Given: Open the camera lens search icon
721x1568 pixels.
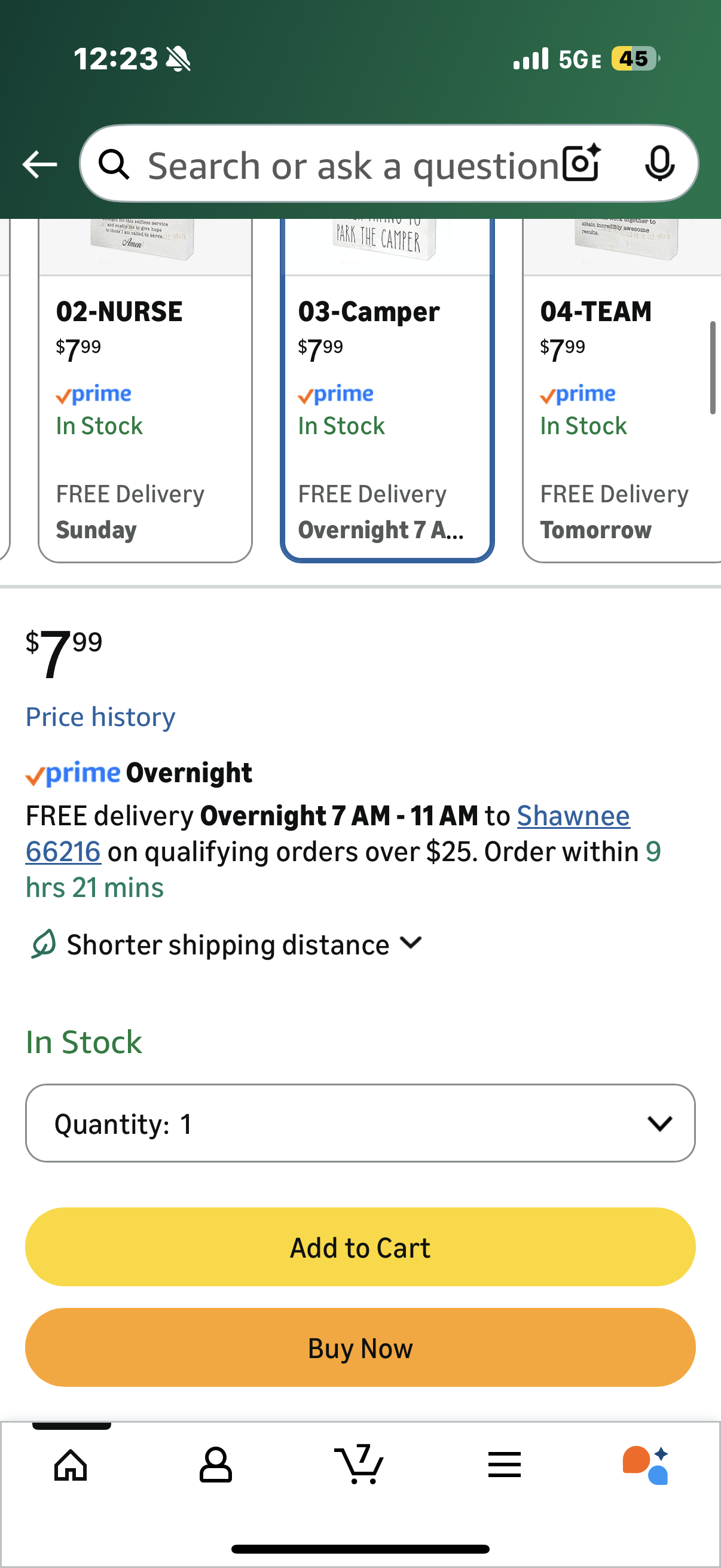Looking at the screenshot, I should pyautogui.click(x=581, y=164).
